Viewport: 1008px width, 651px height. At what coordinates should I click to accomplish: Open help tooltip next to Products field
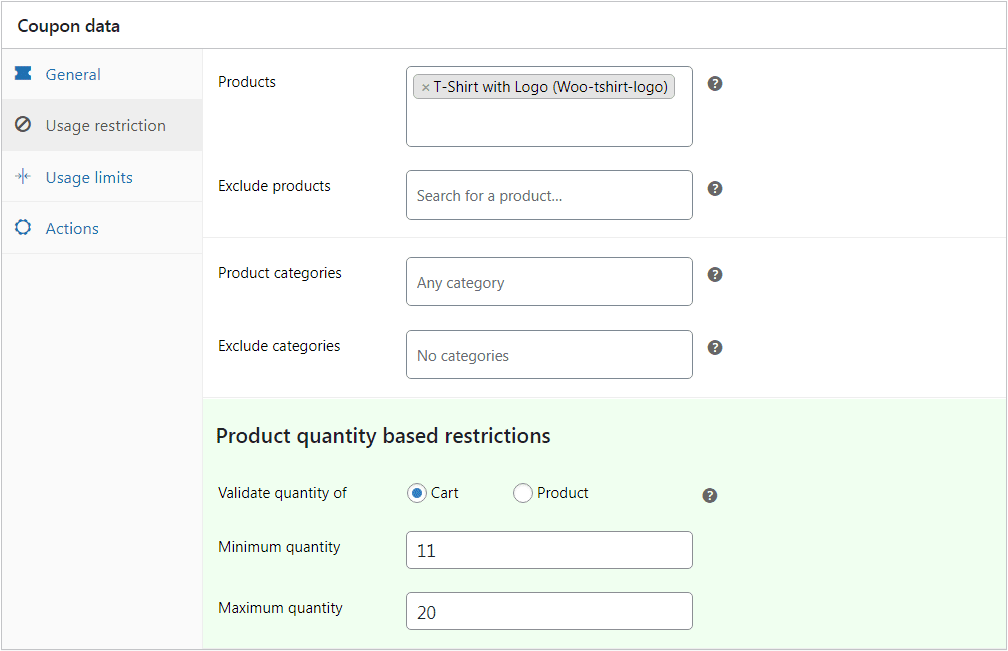pos(715,84)
